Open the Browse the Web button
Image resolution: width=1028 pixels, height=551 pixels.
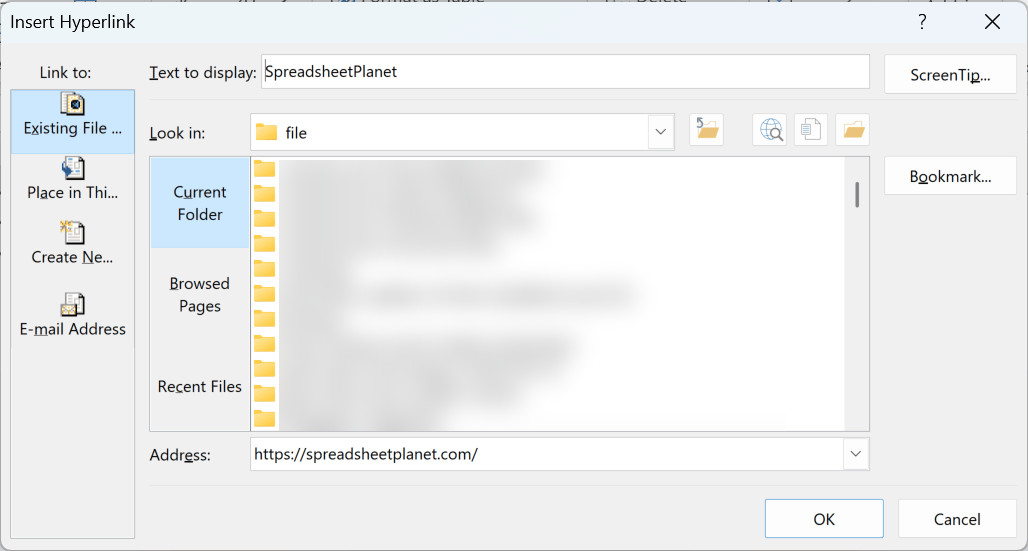[x=770, y=129]
